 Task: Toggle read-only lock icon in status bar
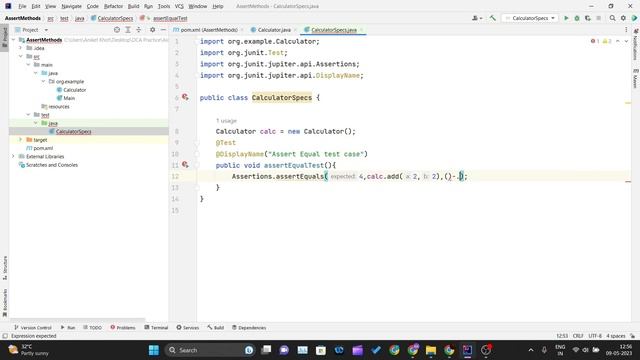coord(632,336)
